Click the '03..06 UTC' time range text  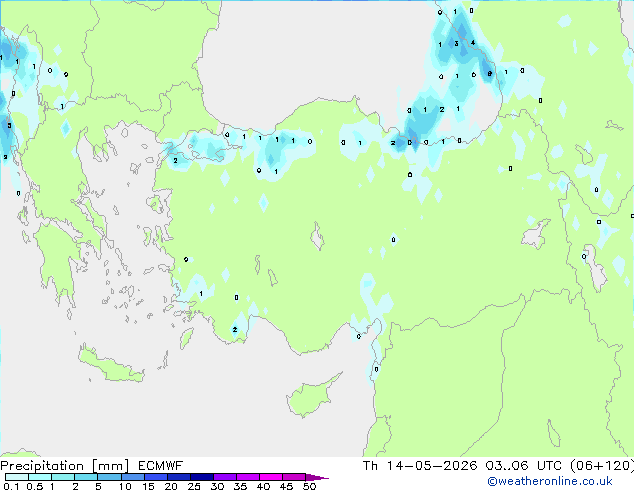click(523, 466)
